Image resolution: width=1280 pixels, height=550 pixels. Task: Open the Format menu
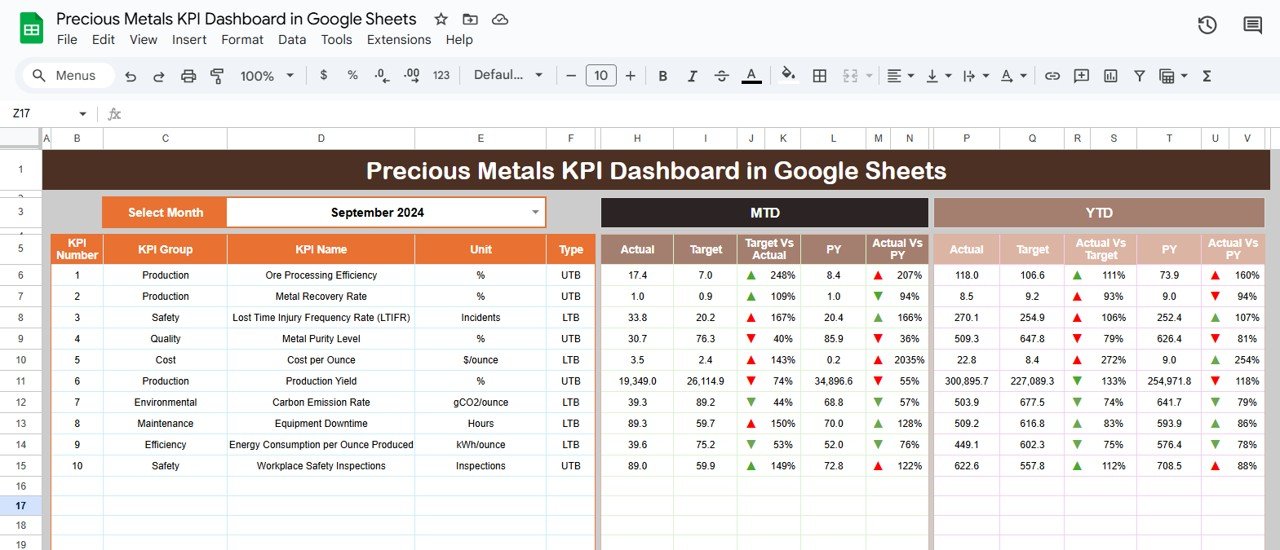coord(242,40)
